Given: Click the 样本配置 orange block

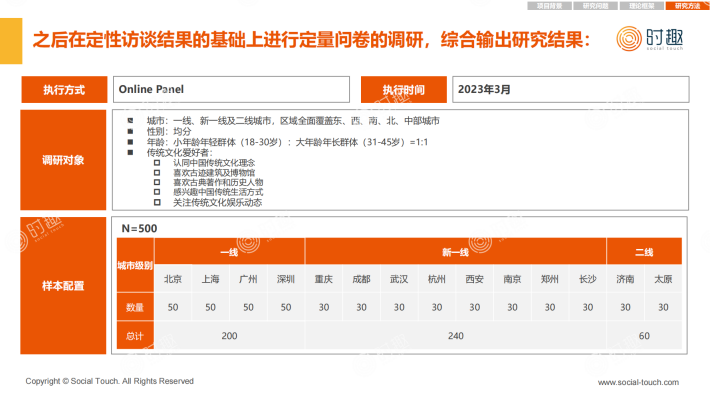Looking at the screenshot, I should point(63,286).
